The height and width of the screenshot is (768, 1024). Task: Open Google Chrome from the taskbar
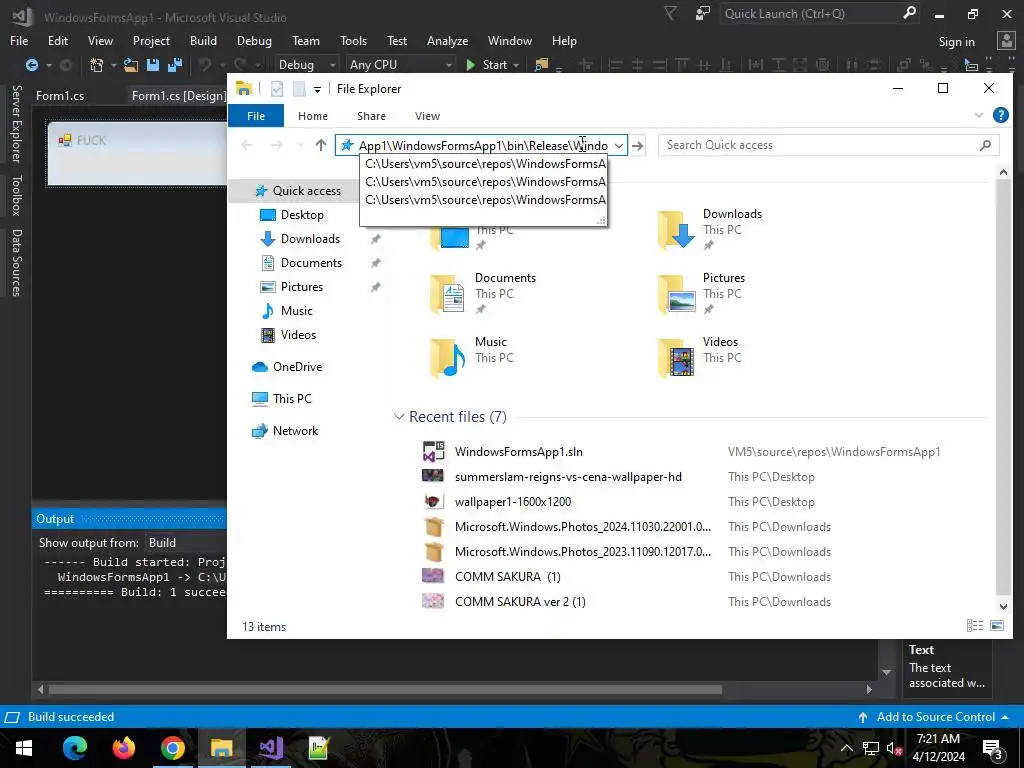[172, 748]
